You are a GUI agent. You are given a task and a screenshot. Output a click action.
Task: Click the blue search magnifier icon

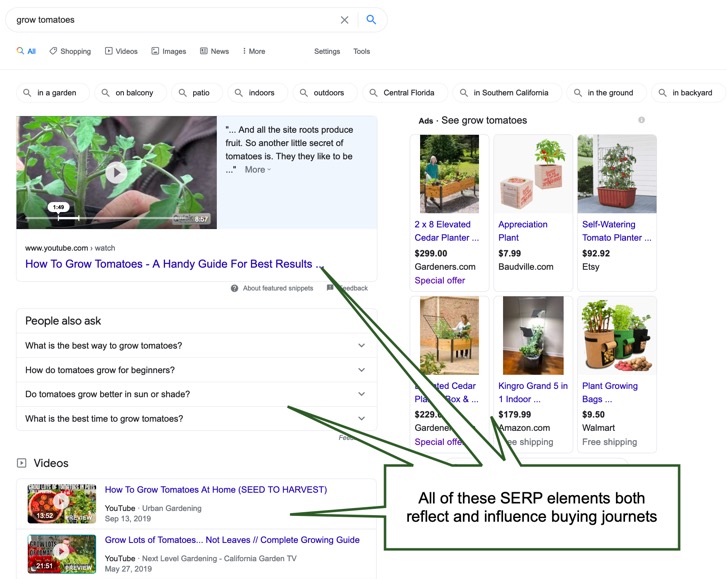371,19
